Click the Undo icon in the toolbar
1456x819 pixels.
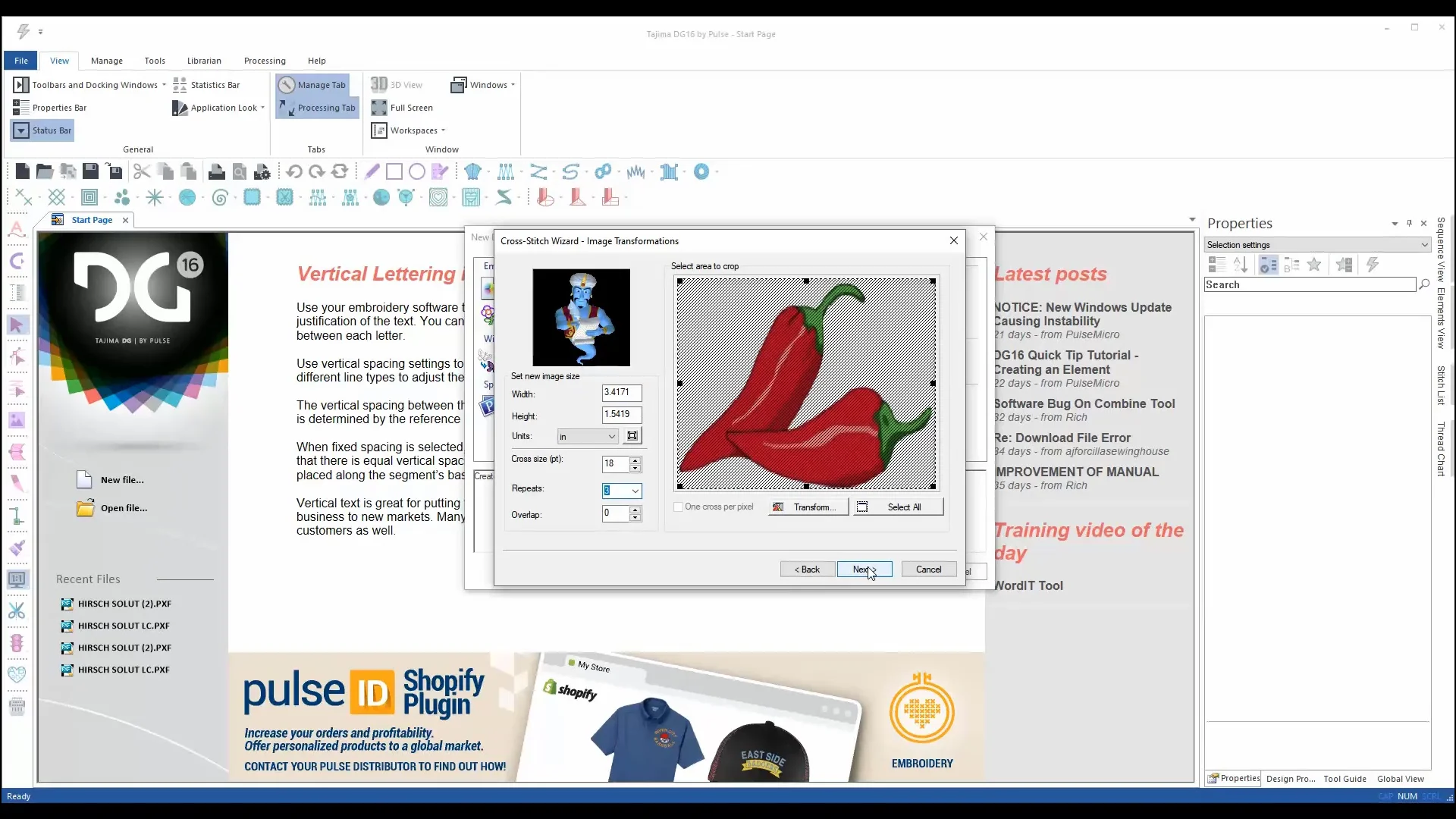click(295, 171)
